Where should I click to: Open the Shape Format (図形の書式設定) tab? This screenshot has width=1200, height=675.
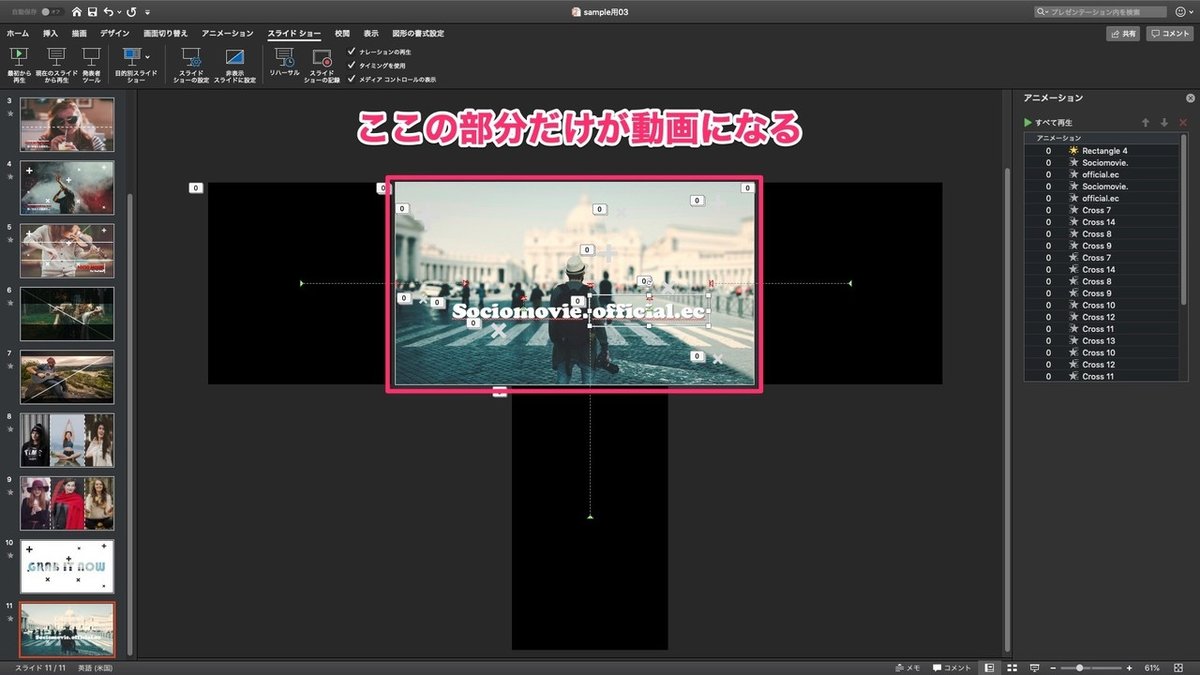(418, 33)
